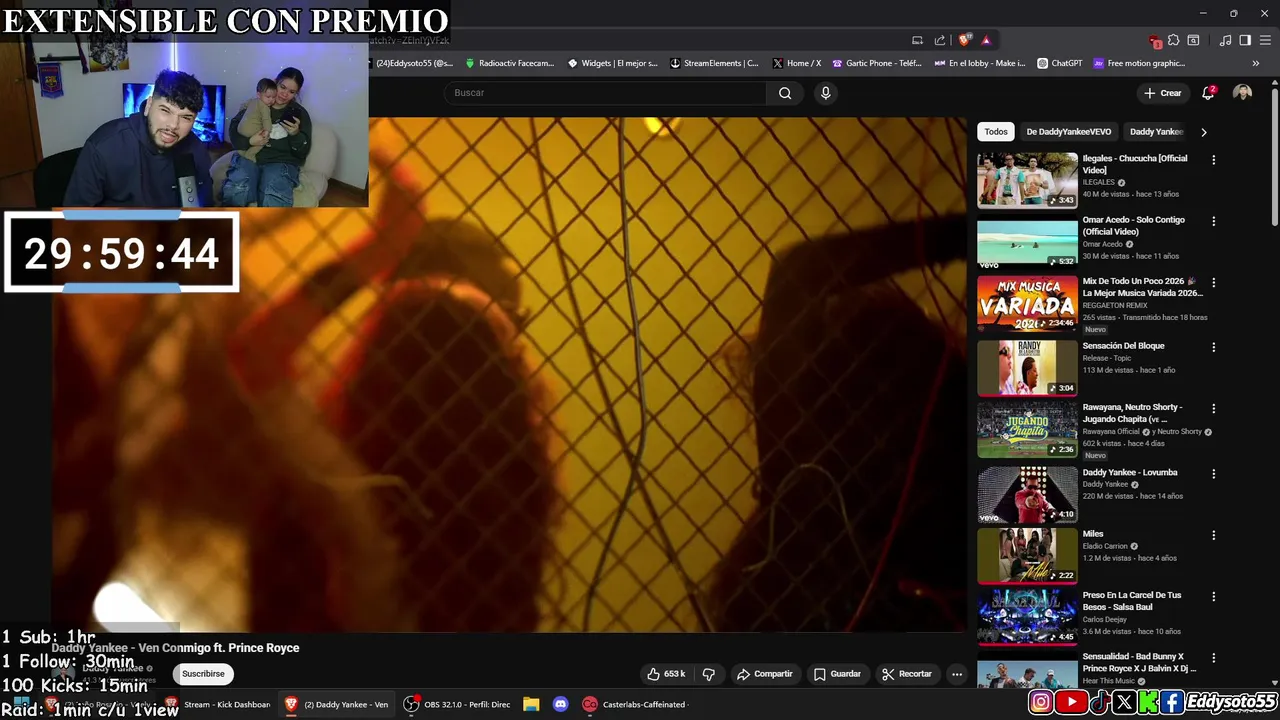Viewport: 1280px width, 720px height.
Task: Switch to Stream - Kick Dashboard taskbar window
Action: [218, 705]
